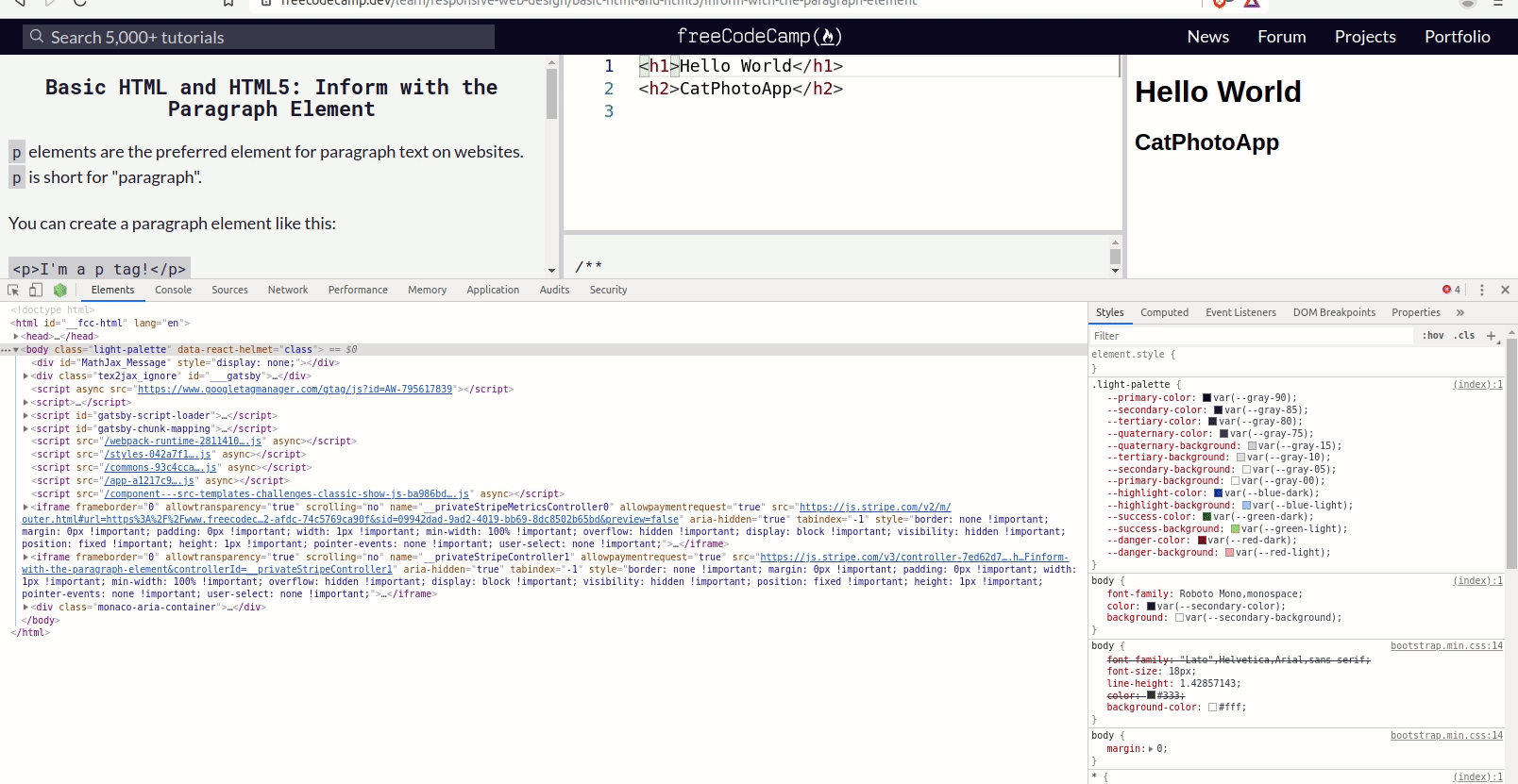Open the Network tab
1518x784 pixels.
[x=288, y=290]
